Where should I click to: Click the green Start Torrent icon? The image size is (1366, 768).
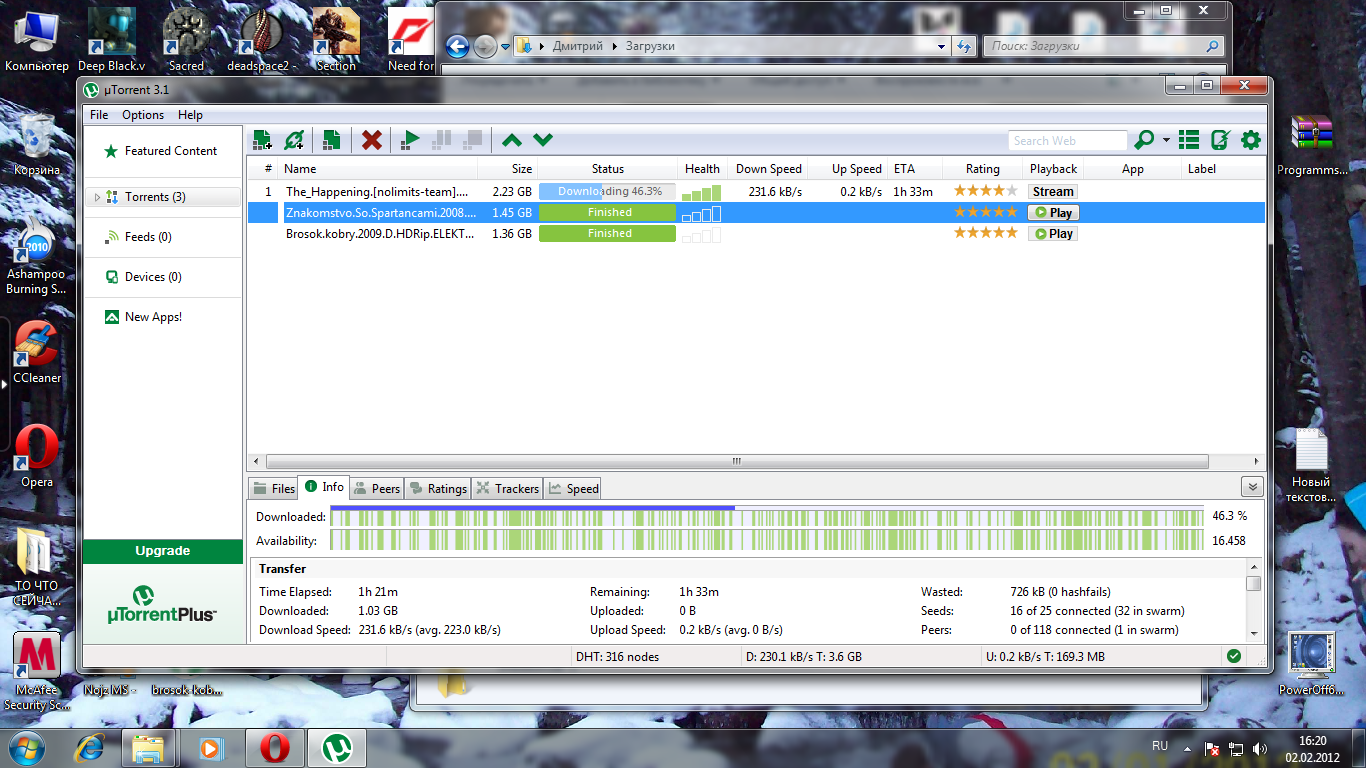coord(409,140)
